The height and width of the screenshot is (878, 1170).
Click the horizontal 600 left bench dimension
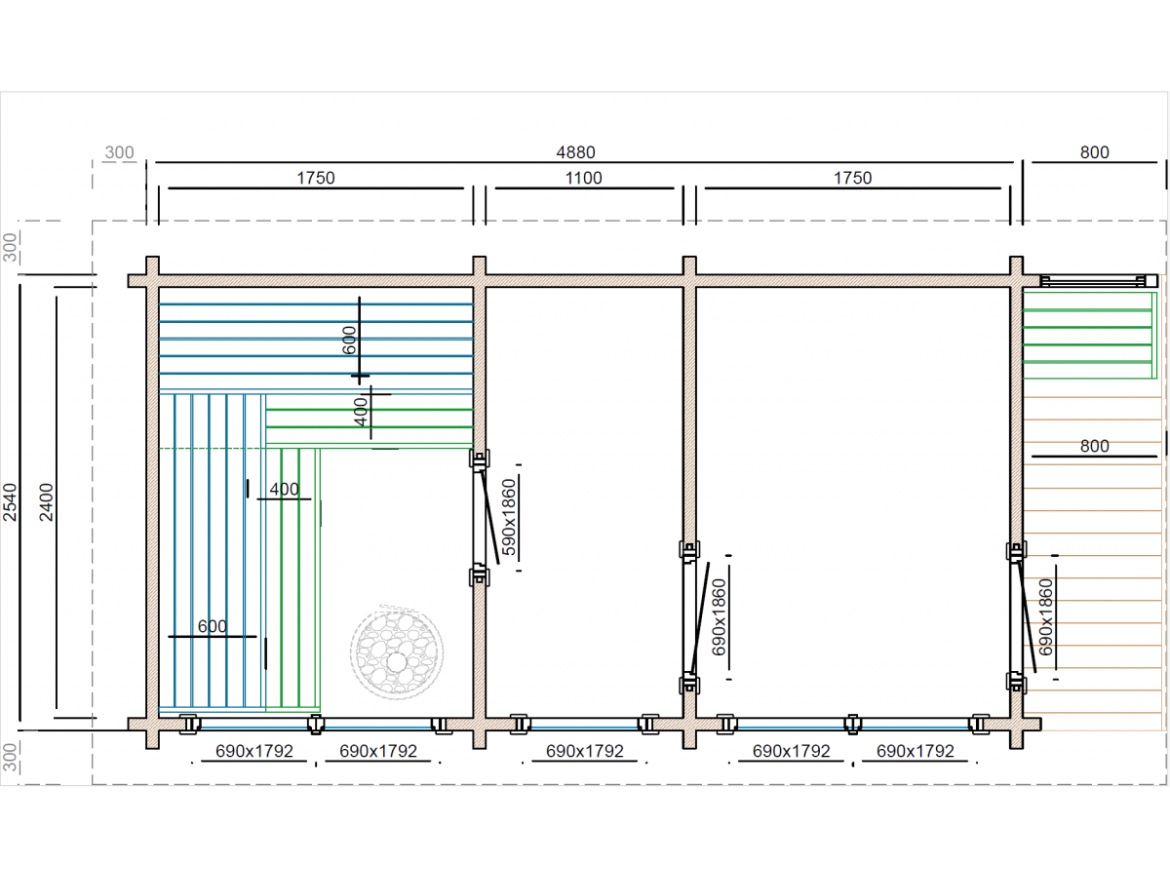pos(212,626)
